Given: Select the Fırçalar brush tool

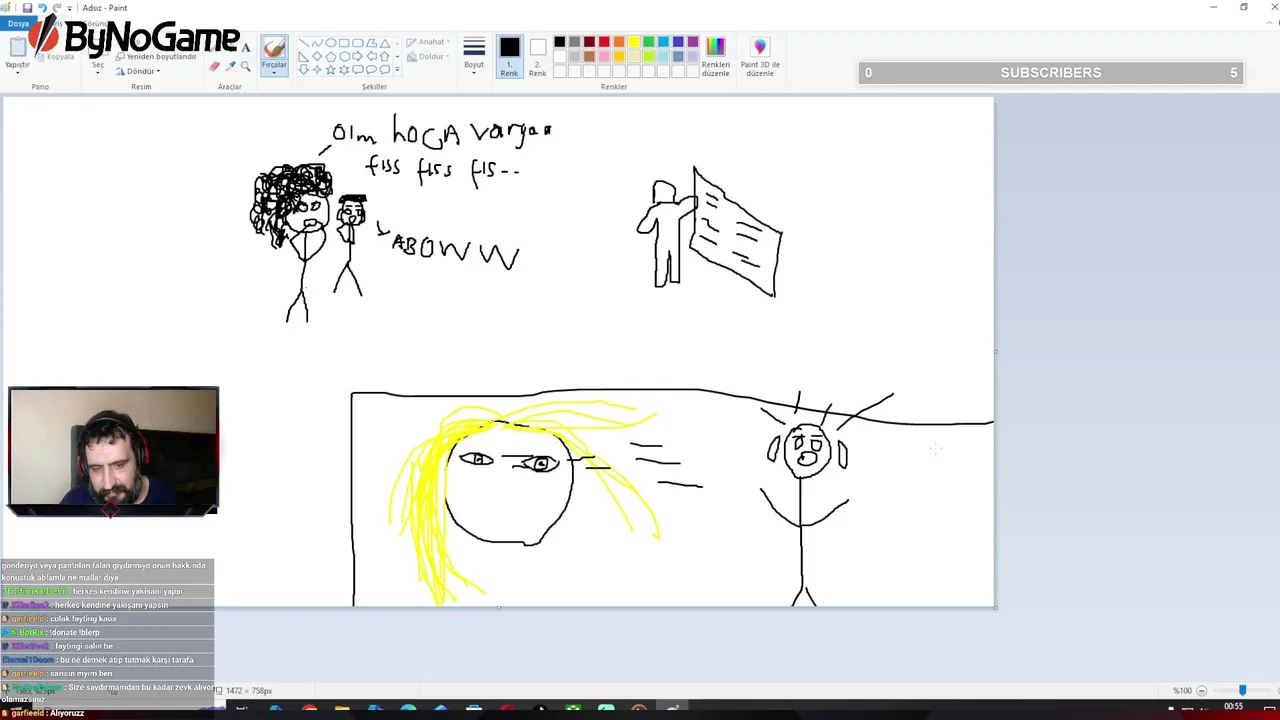Looking at the screenshot, I should (274, 50).
